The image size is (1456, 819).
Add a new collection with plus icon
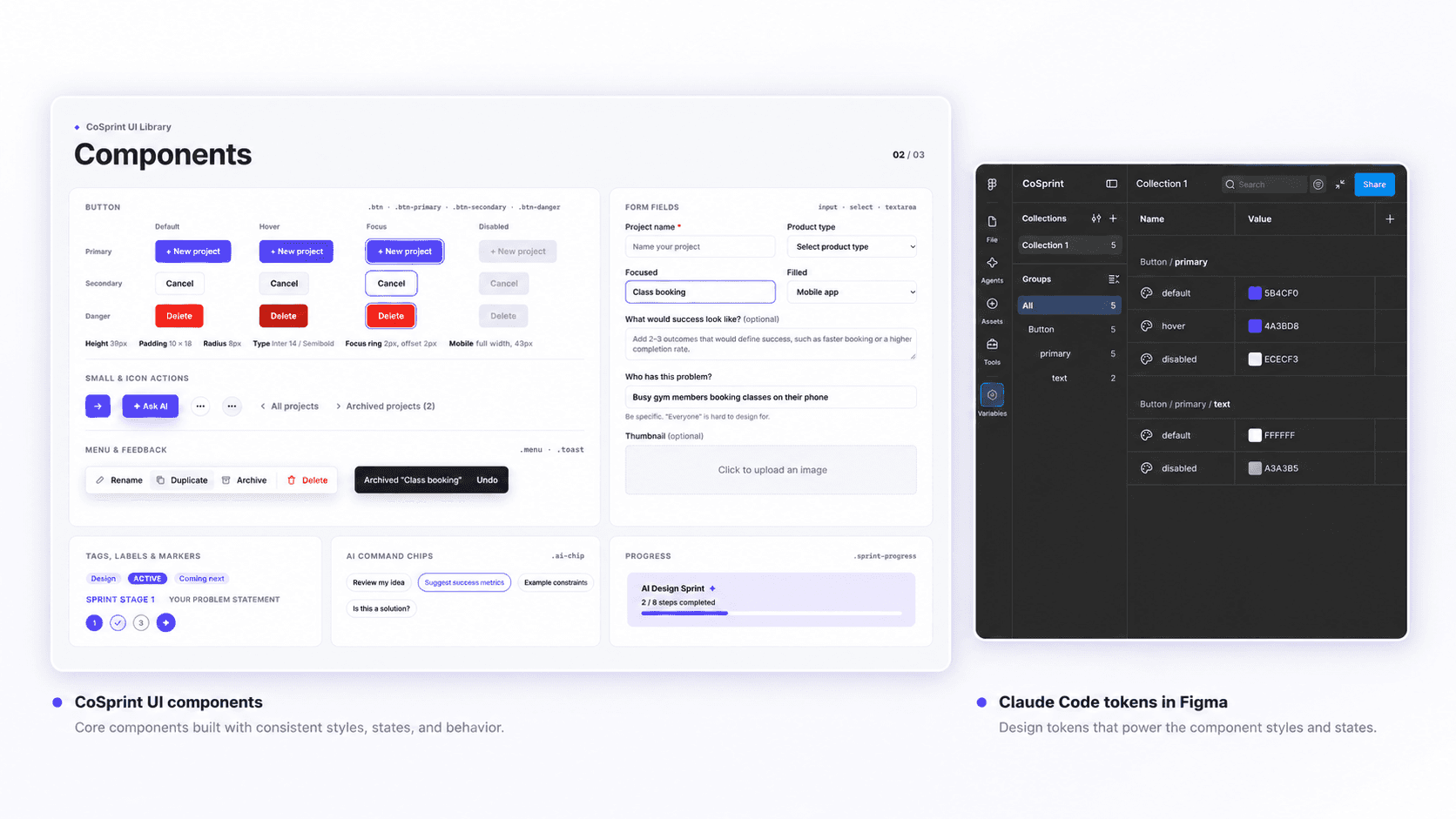pos(1113,218)
